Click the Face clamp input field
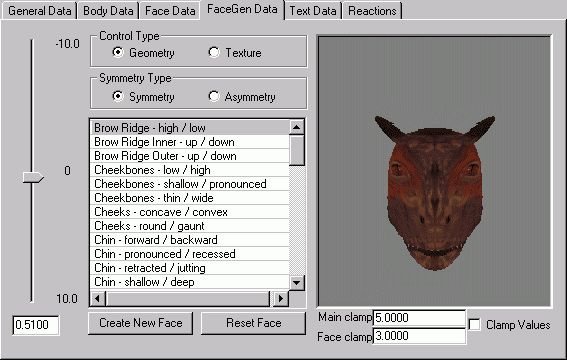 (419, 336)
